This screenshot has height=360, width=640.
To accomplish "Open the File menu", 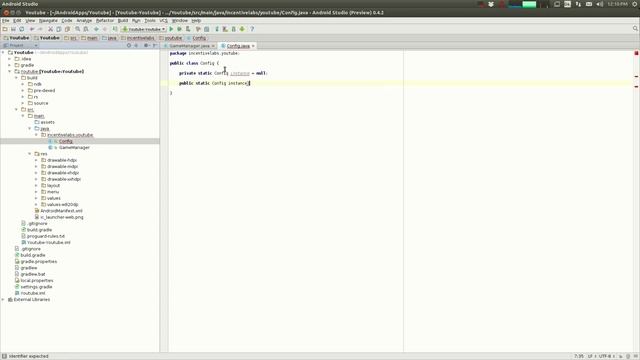I will click(6, 20).
